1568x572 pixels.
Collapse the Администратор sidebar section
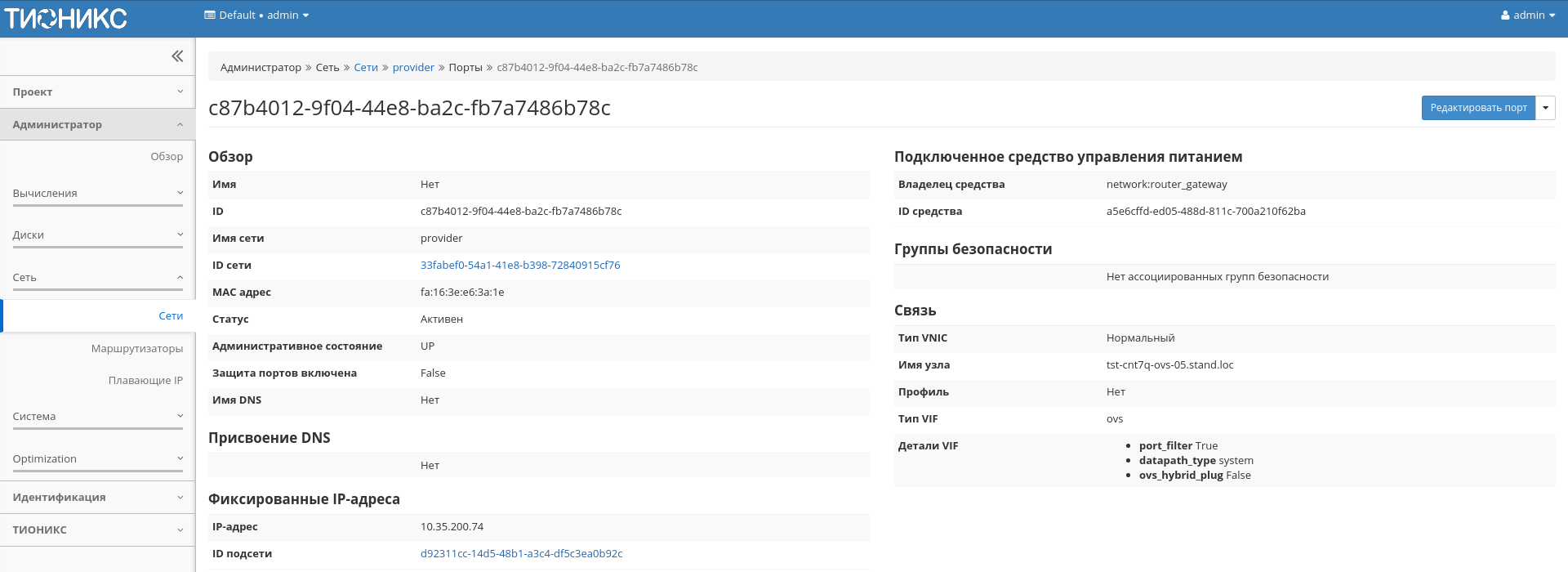[97, 125]
